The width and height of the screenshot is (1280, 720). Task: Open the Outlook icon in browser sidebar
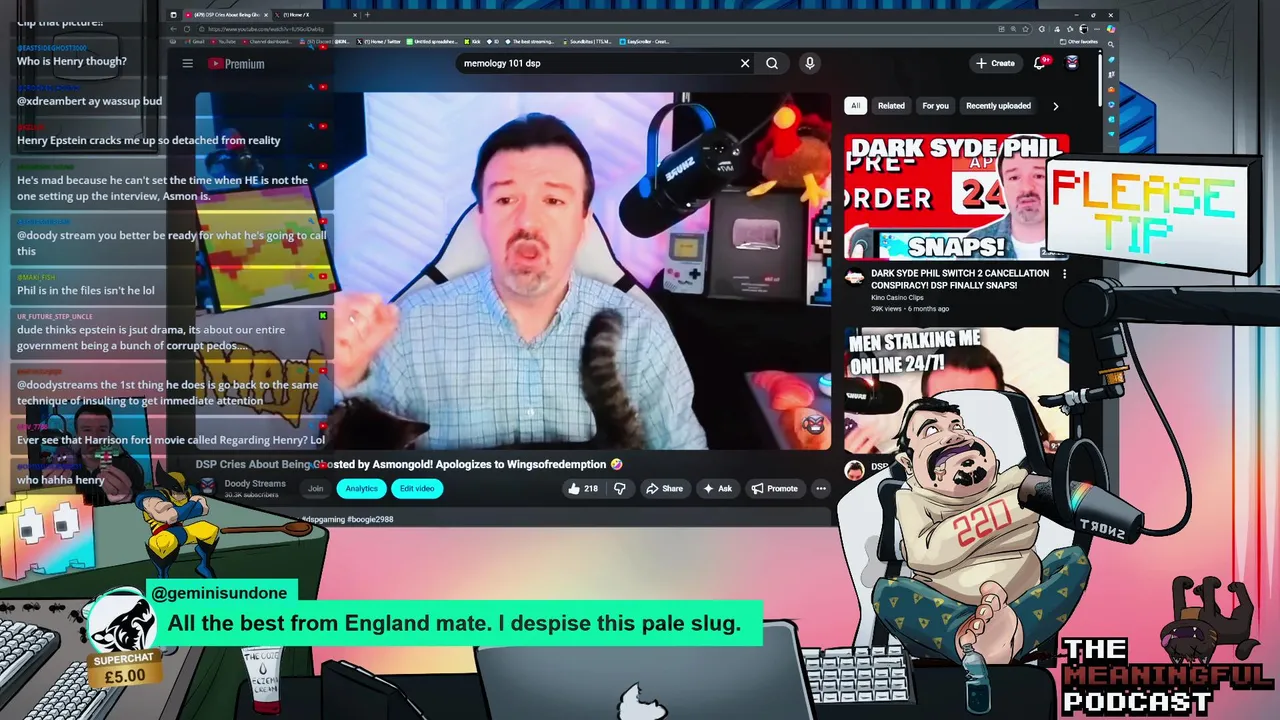pos(1111,119)
